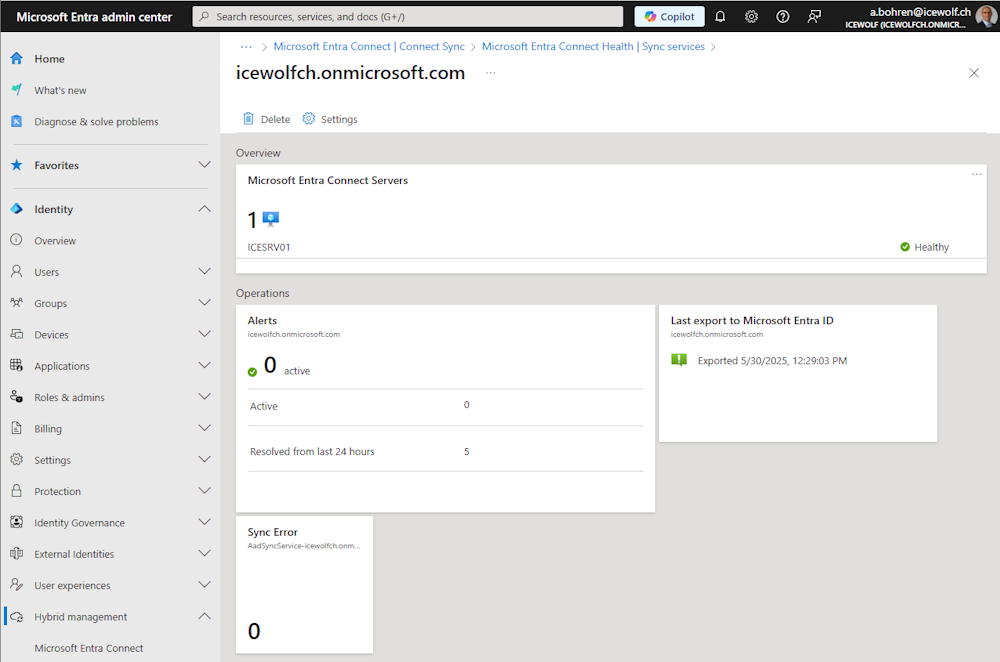Click the User experiences icon
This screenshot has width=1000, height=662.
17,585
